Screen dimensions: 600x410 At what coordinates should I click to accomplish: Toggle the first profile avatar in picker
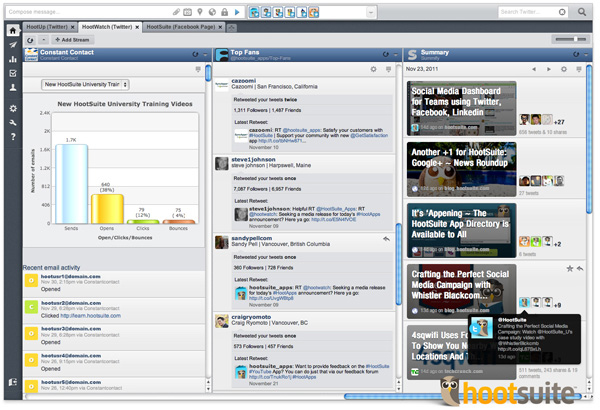254,12
